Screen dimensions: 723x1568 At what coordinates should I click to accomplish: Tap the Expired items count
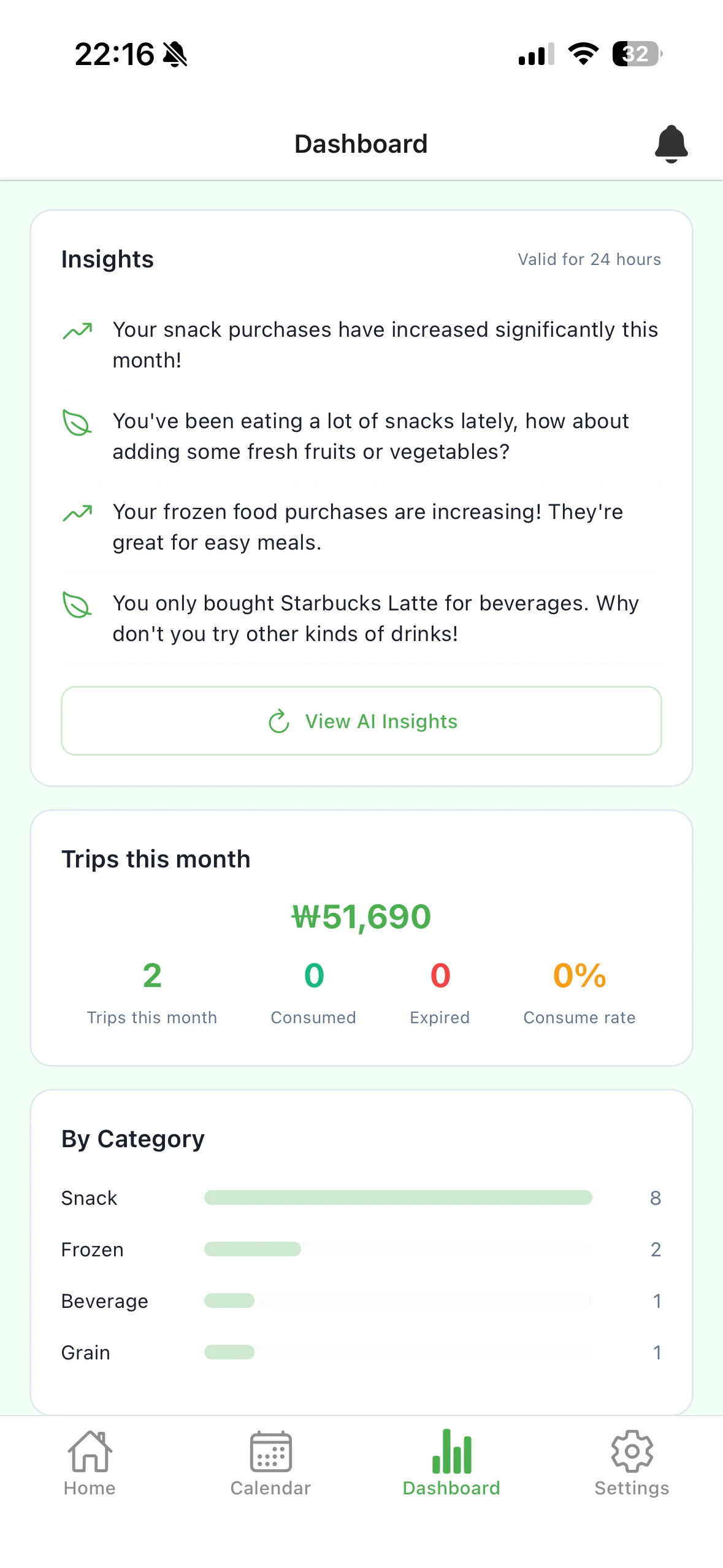440,975
